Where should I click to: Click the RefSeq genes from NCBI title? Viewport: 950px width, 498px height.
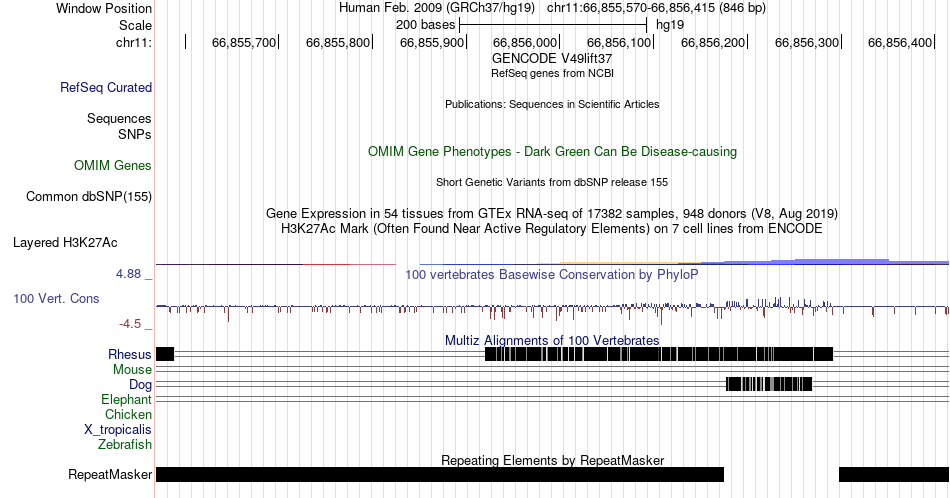coord(552,73)
